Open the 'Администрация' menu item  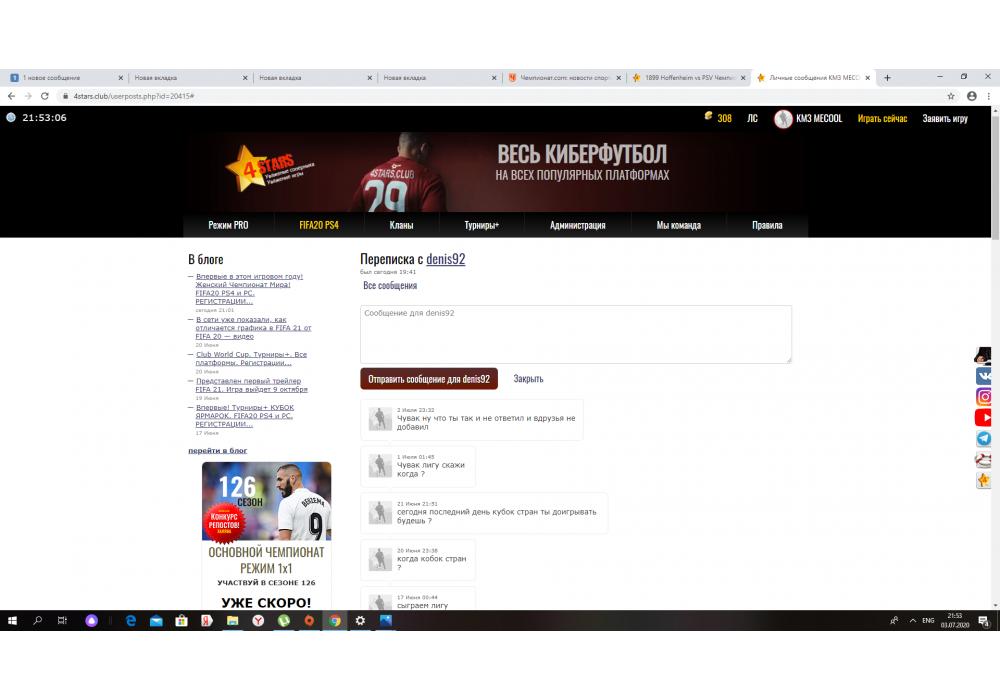coord(578,225)
